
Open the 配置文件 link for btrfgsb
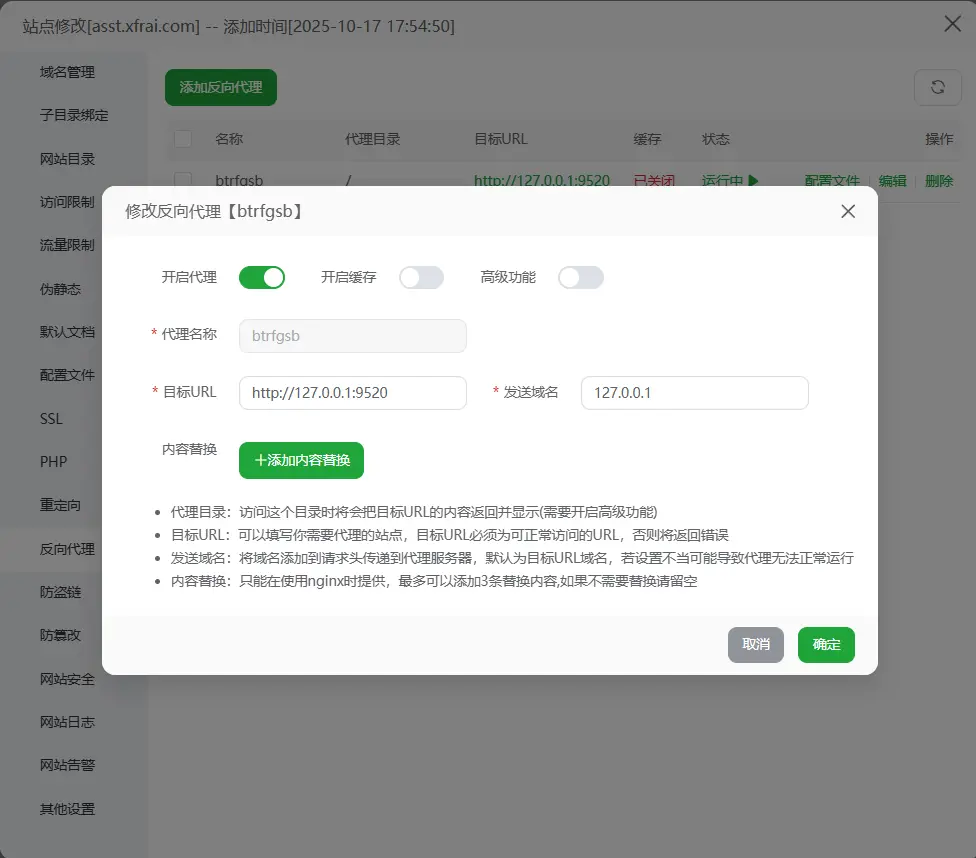(834, 182)
